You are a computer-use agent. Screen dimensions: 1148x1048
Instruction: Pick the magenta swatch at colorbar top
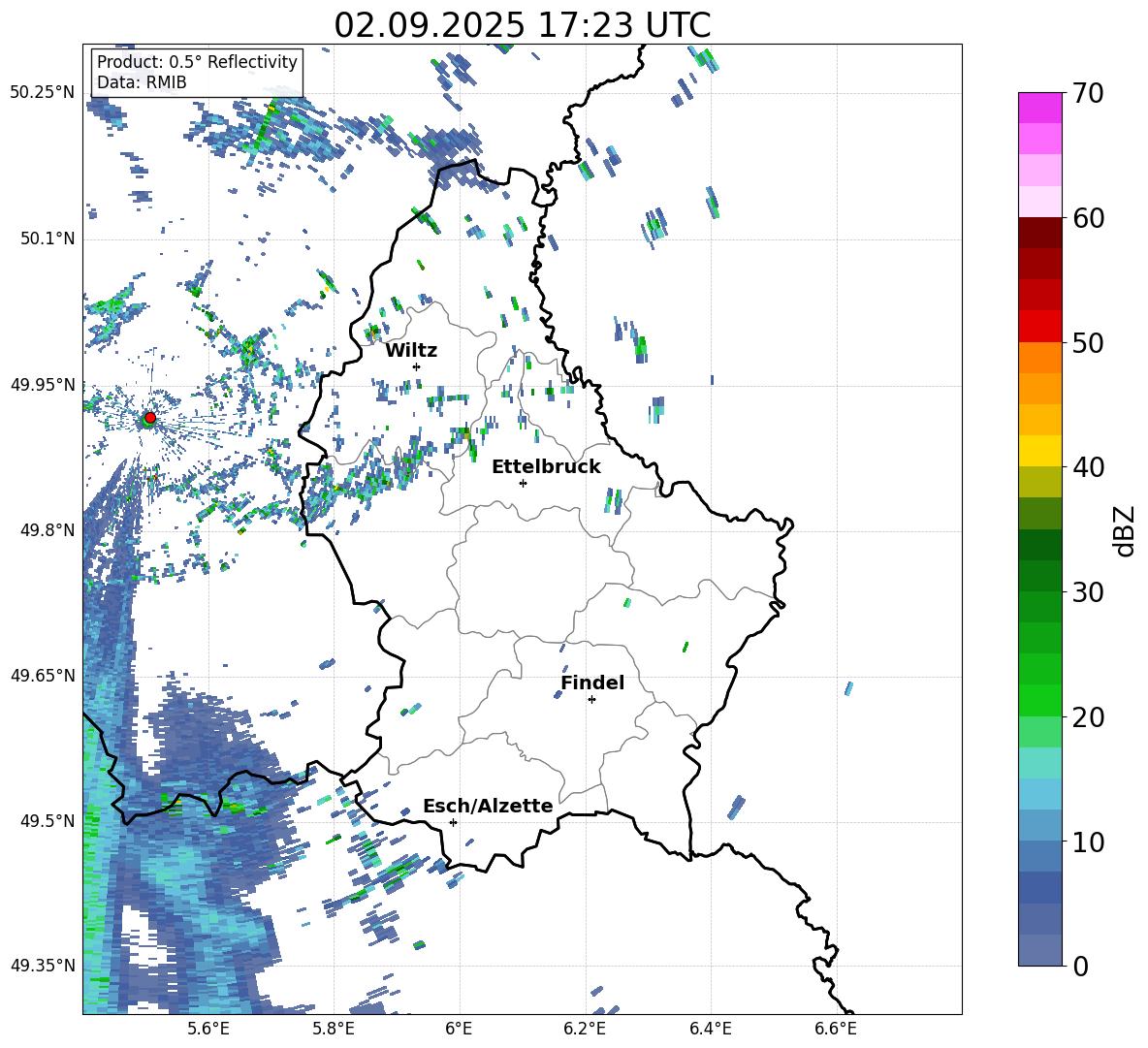tap(1039, 108)
